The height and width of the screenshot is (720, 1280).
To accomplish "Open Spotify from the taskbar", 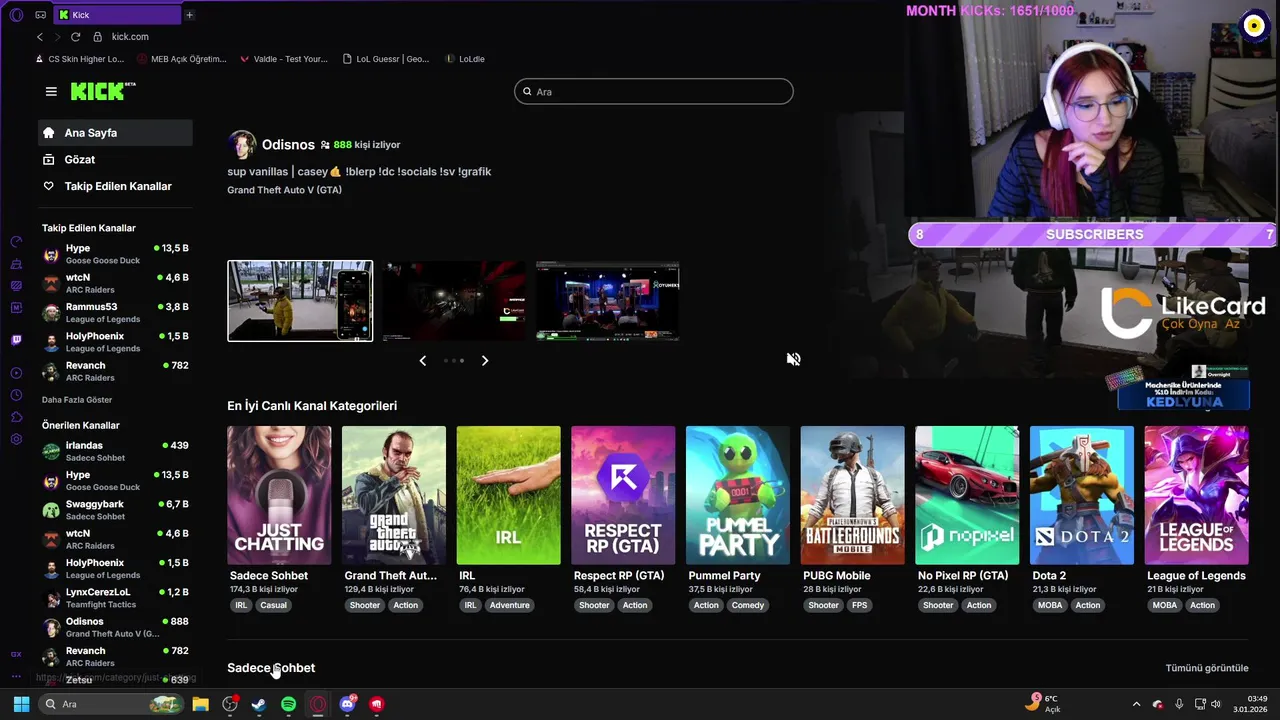I will click(288, 704).
